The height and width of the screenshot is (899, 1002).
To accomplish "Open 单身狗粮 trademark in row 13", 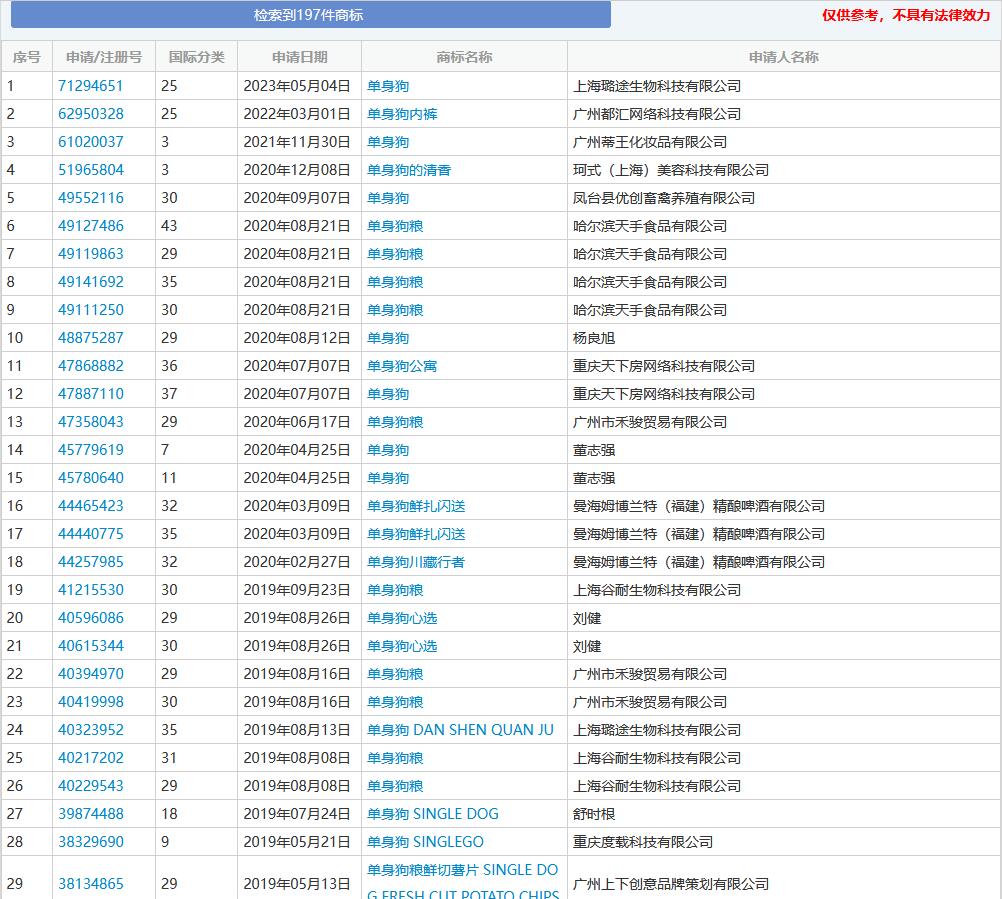I will (x=395, y=422).
